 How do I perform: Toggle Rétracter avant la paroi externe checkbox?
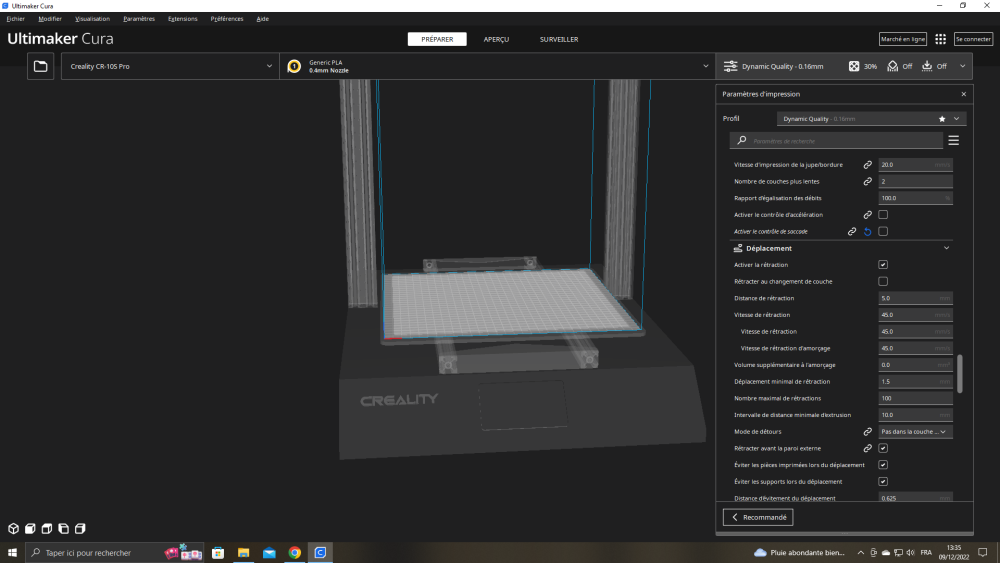[883, 448]
